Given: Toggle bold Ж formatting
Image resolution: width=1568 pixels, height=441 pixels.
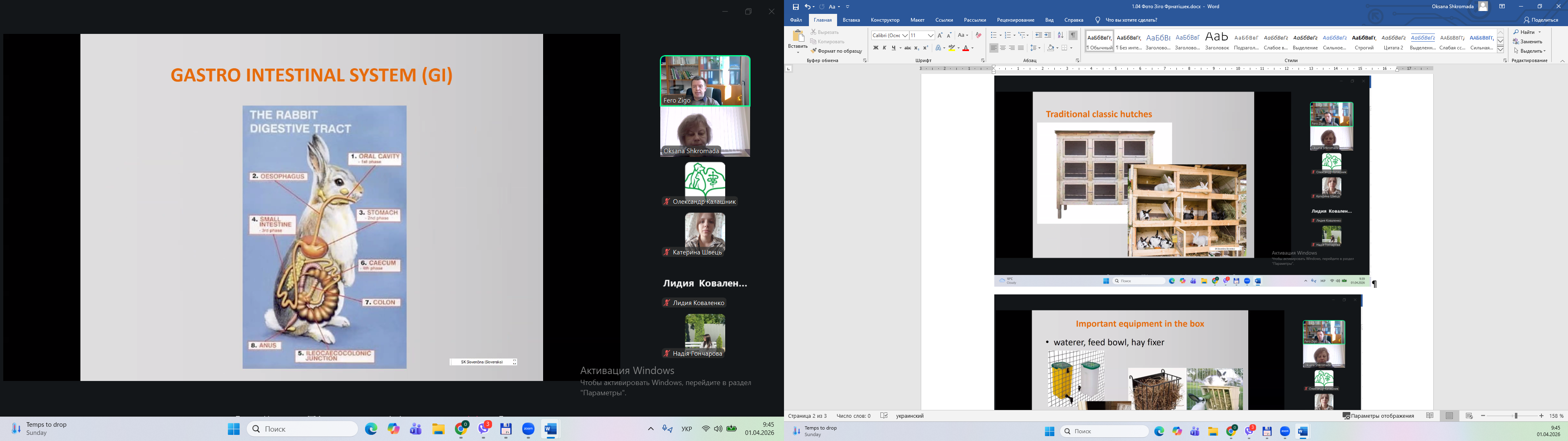Looking at the screenshot, I should [875, 48].
